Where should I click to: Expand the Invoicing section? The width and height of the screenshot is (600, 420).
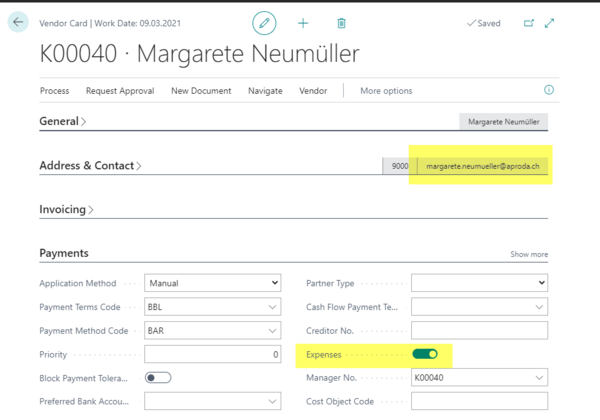coord(66,210)
